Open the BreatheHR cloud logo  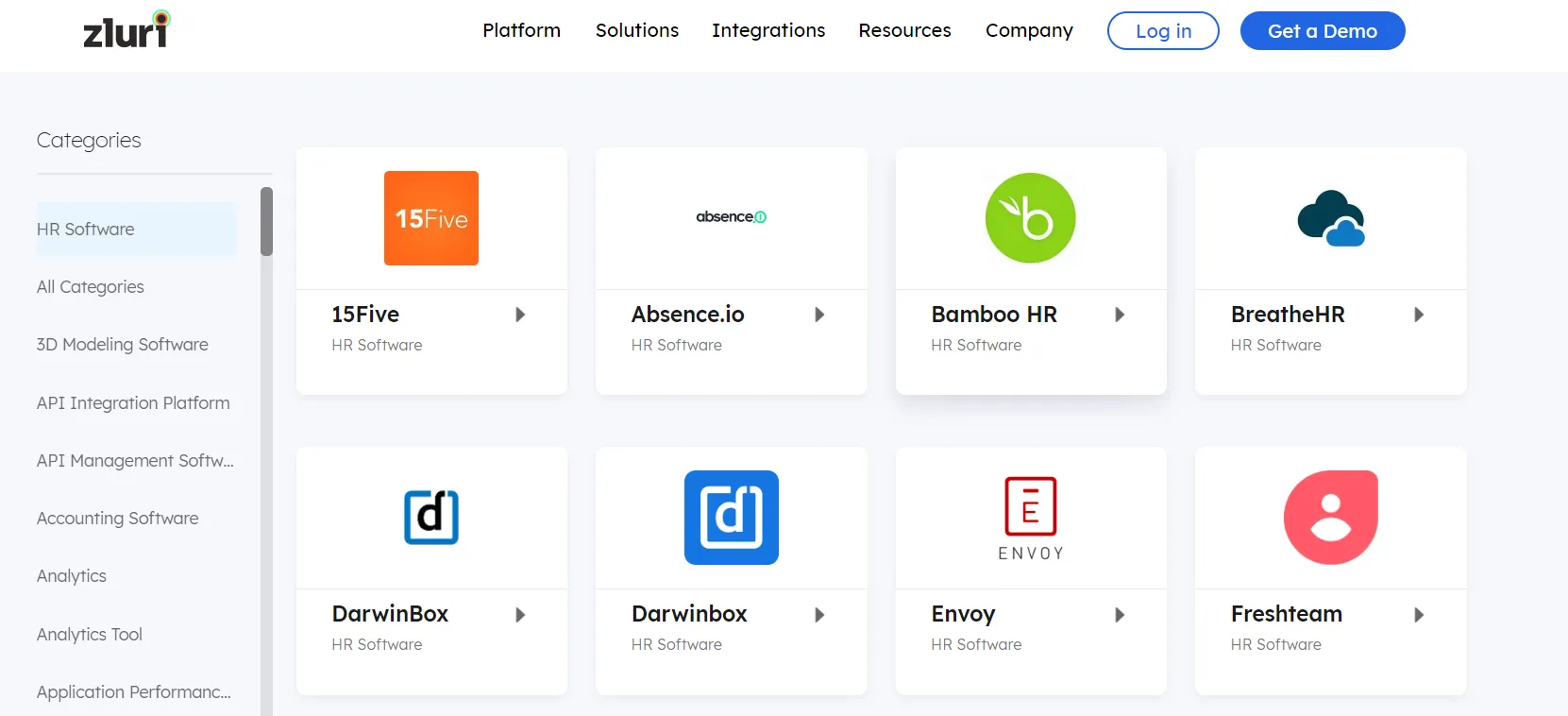tap(1331, 218)
